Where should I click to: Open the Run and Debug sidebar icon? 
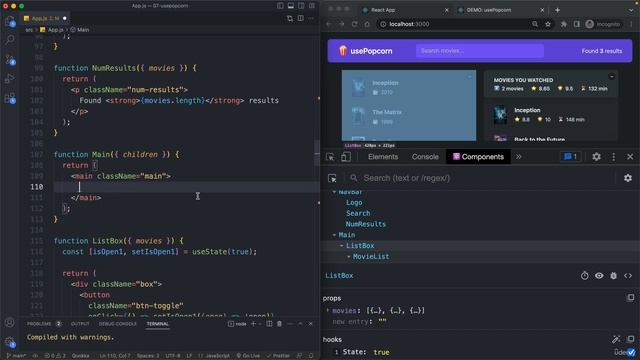click(x=9, y=78)
